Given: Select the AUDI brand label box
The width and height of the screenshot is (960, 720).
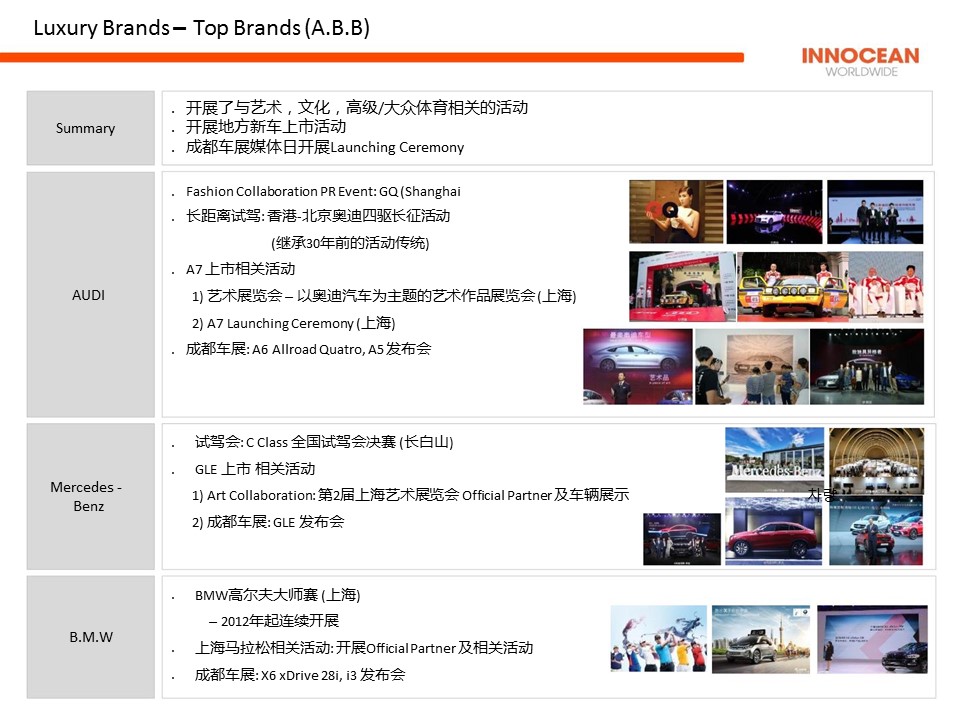Looking at the screenshot, I should (91, 295).
